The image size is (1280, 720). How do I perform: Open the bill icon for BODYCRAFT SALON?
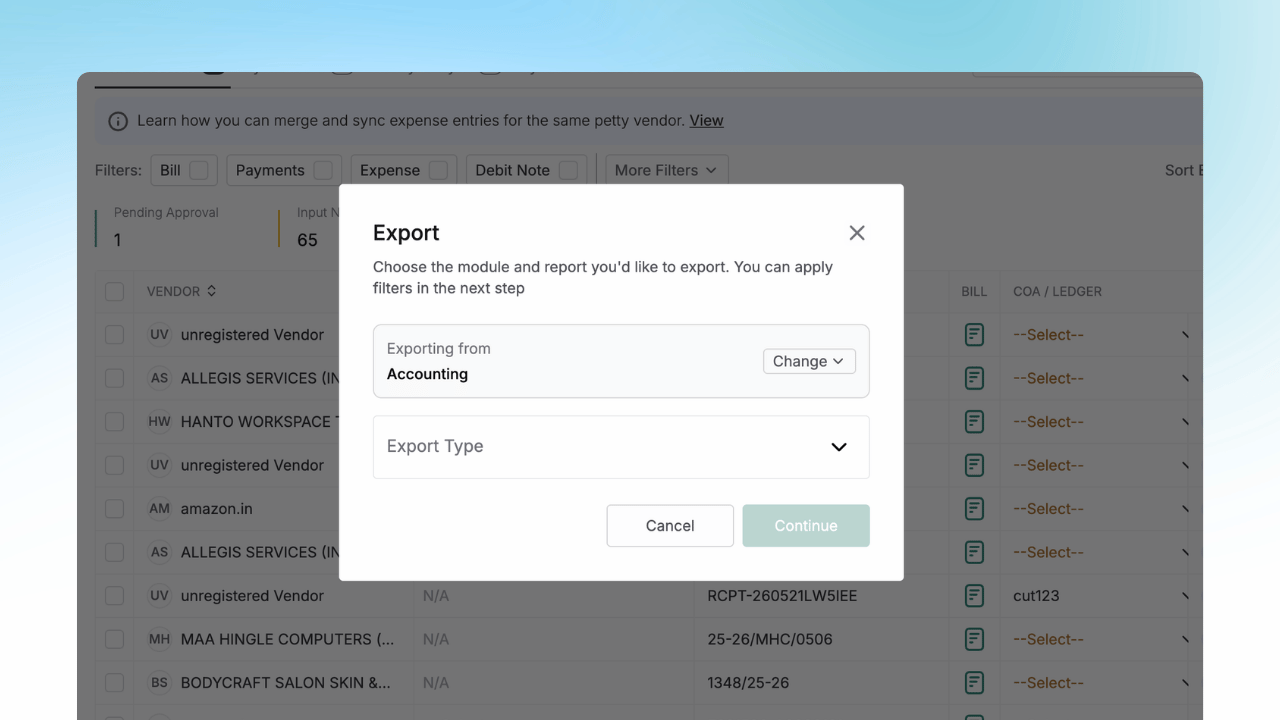974,683
